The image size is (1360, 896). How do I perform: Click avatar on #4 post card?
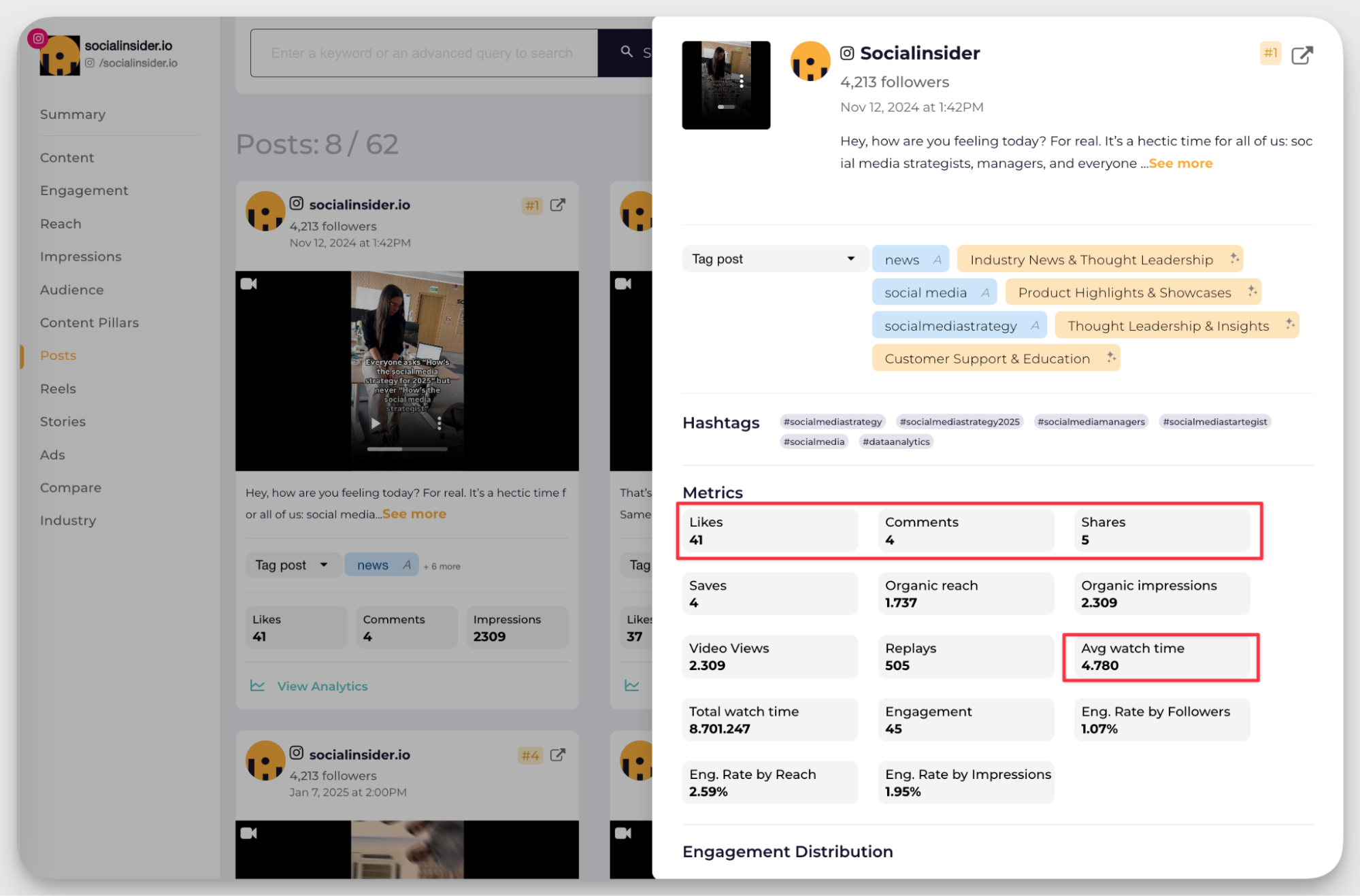[265, 760]
